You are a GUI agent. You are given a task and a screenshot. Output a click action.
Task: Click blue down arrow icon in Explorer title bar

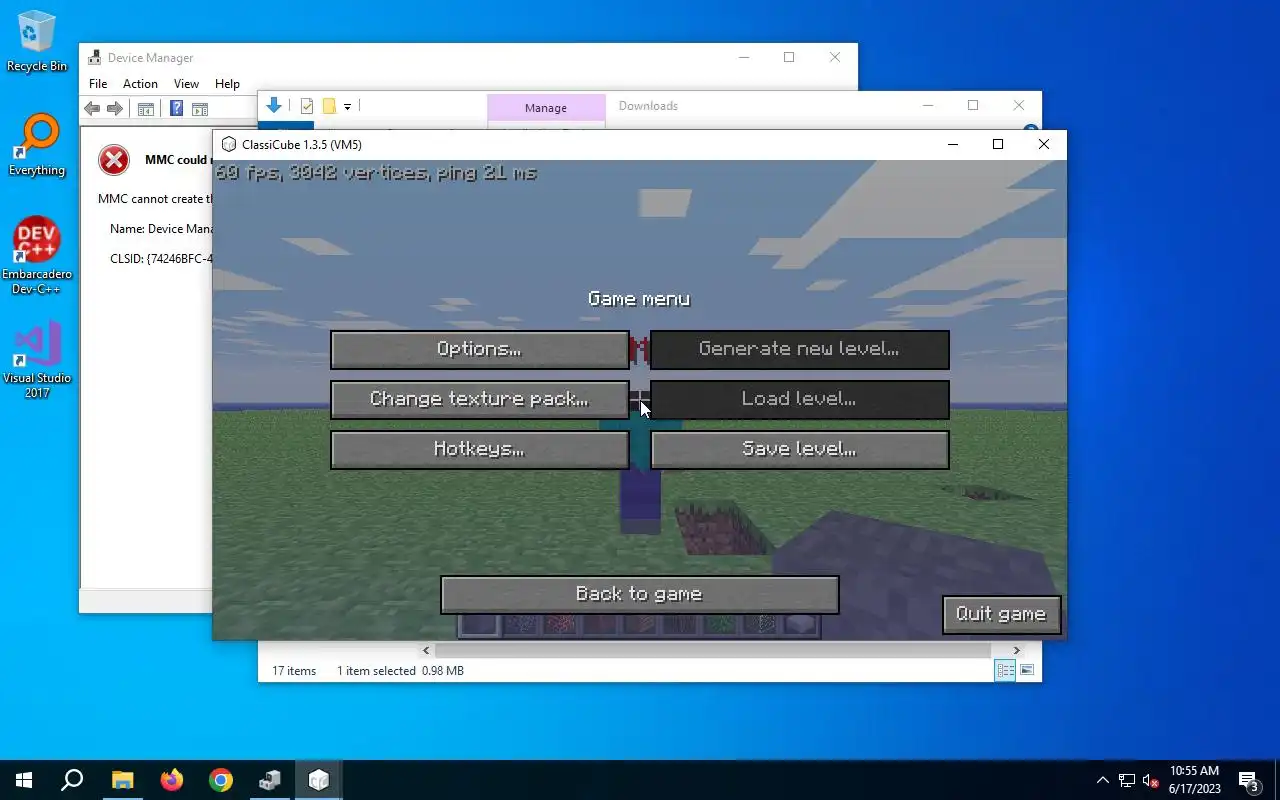click(x=273, y=106)
